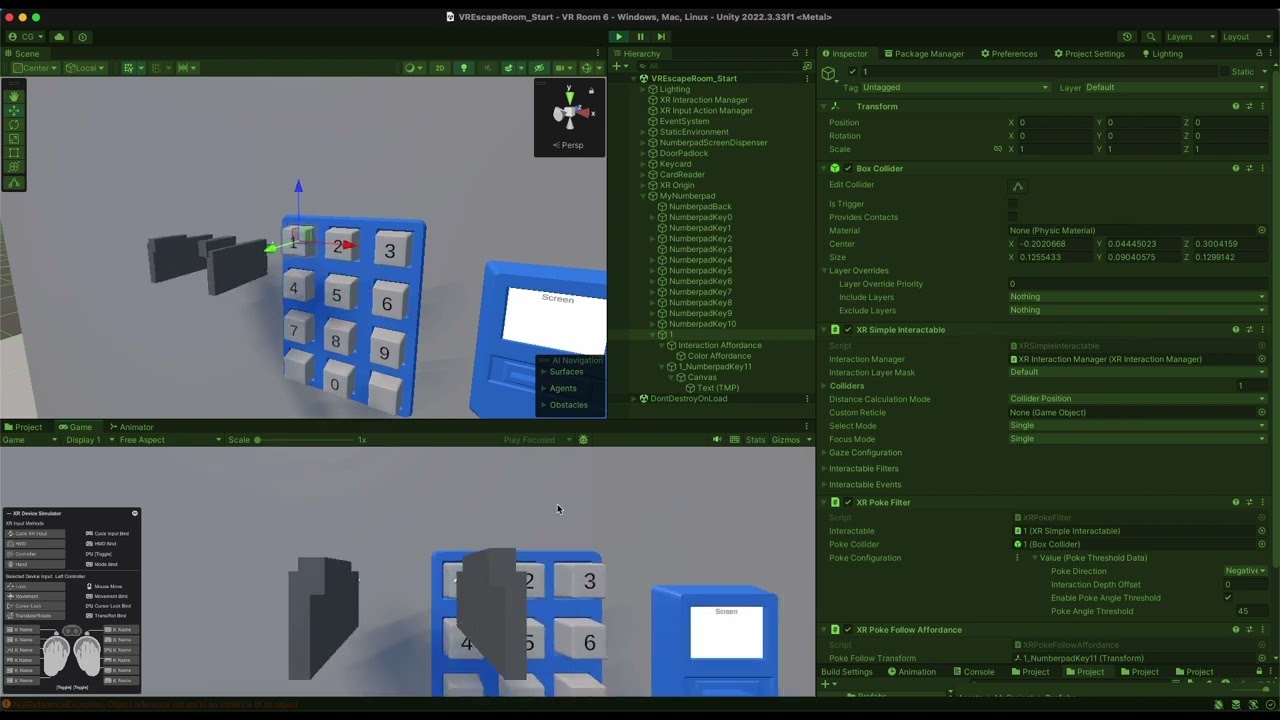The image size is (1280, 720).
Task: Toggle 2D view mode in the Scene toolbar
Action: click(x=439, y=68)
